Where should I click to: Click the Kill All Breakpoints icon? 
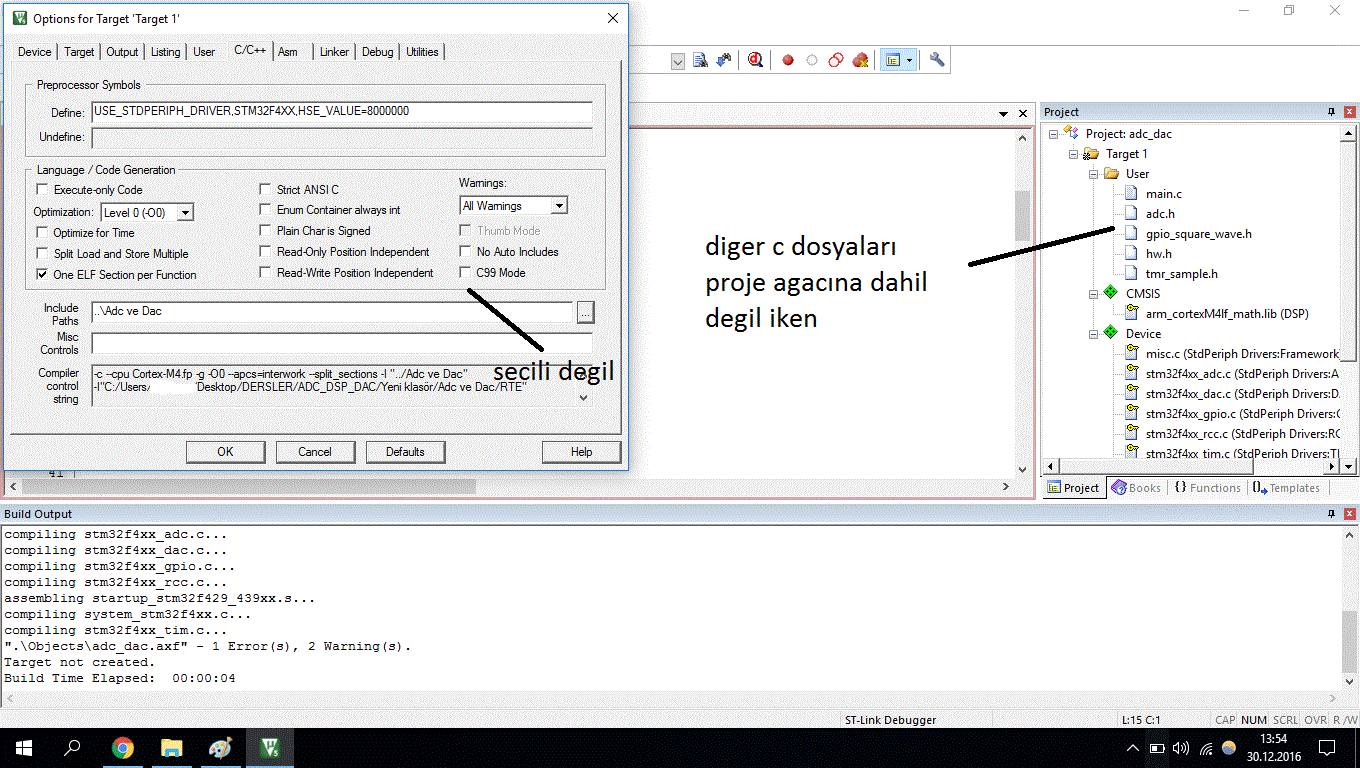[860, 60]
